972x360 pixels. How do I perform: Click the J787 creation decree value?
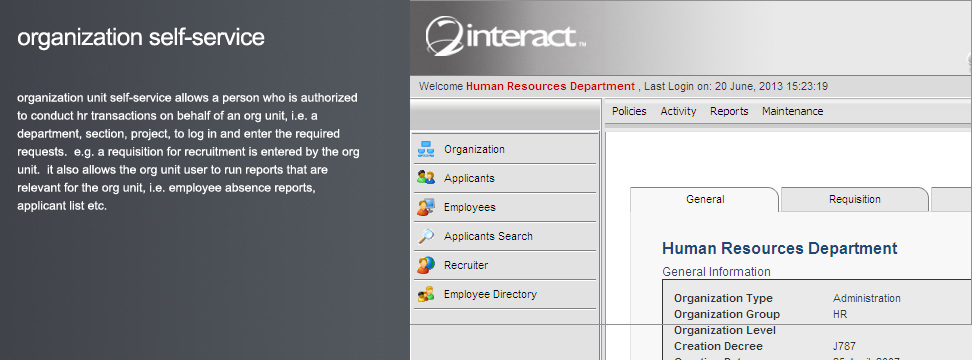(x=844, y=346)
